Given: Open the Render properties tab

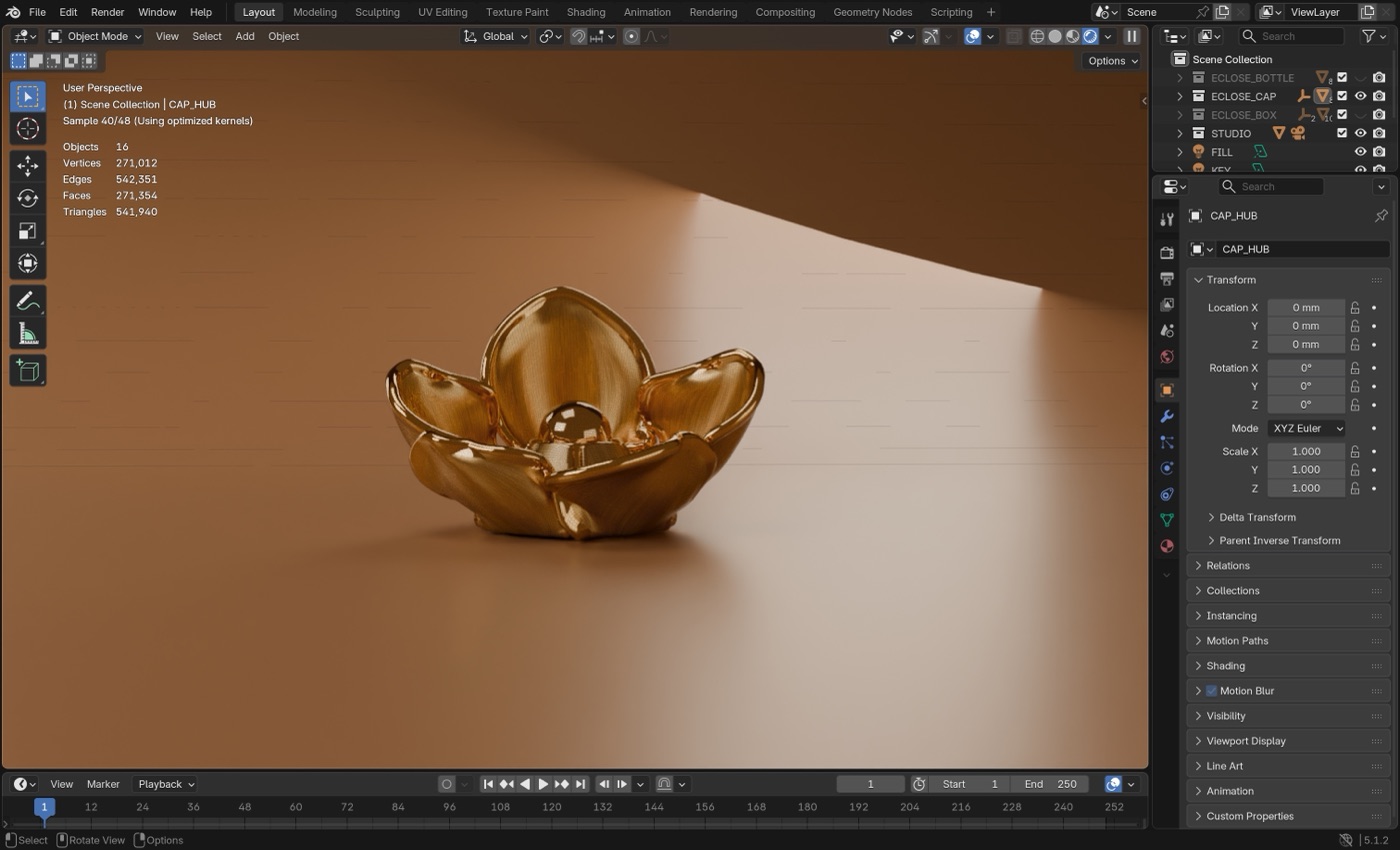Looking at the screenshot, I should coord(1166,252).
